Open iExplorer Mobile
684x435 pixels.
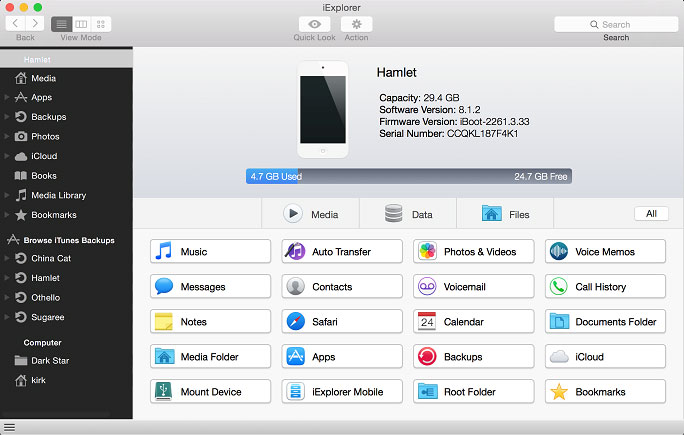pos(342,391)
